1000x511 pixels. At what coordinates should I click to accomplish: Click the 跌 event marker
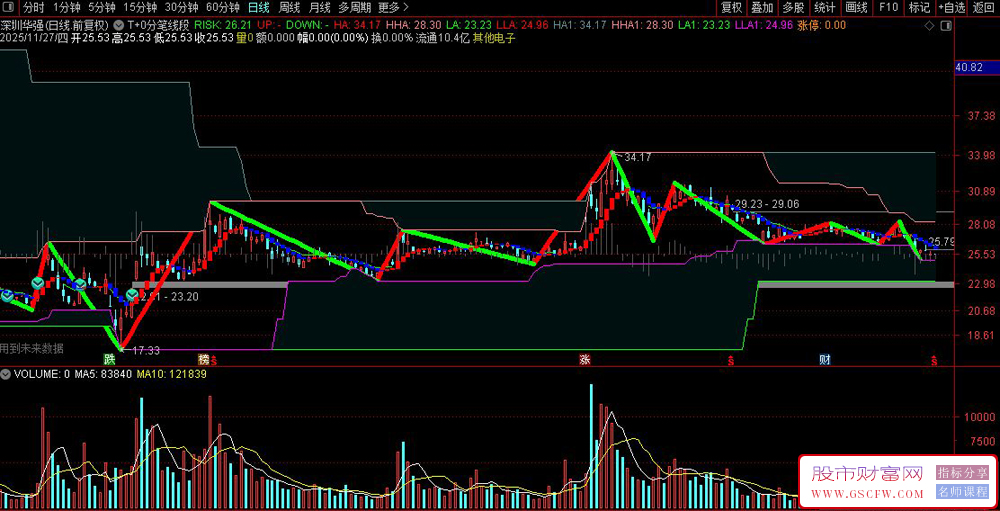[x=110, y=359]
